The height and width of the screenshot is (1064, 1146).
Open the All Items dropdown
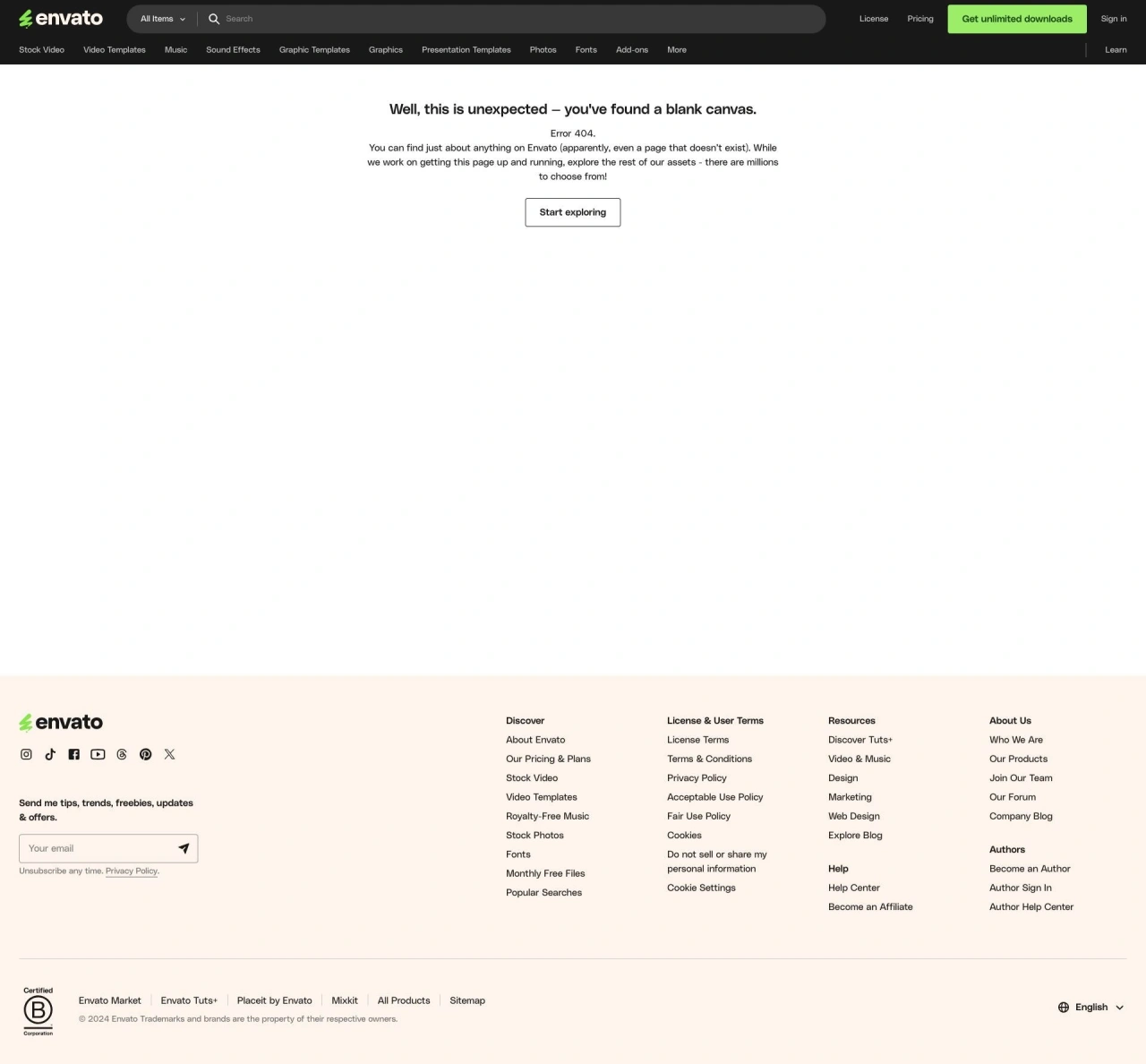click(163, 19)
